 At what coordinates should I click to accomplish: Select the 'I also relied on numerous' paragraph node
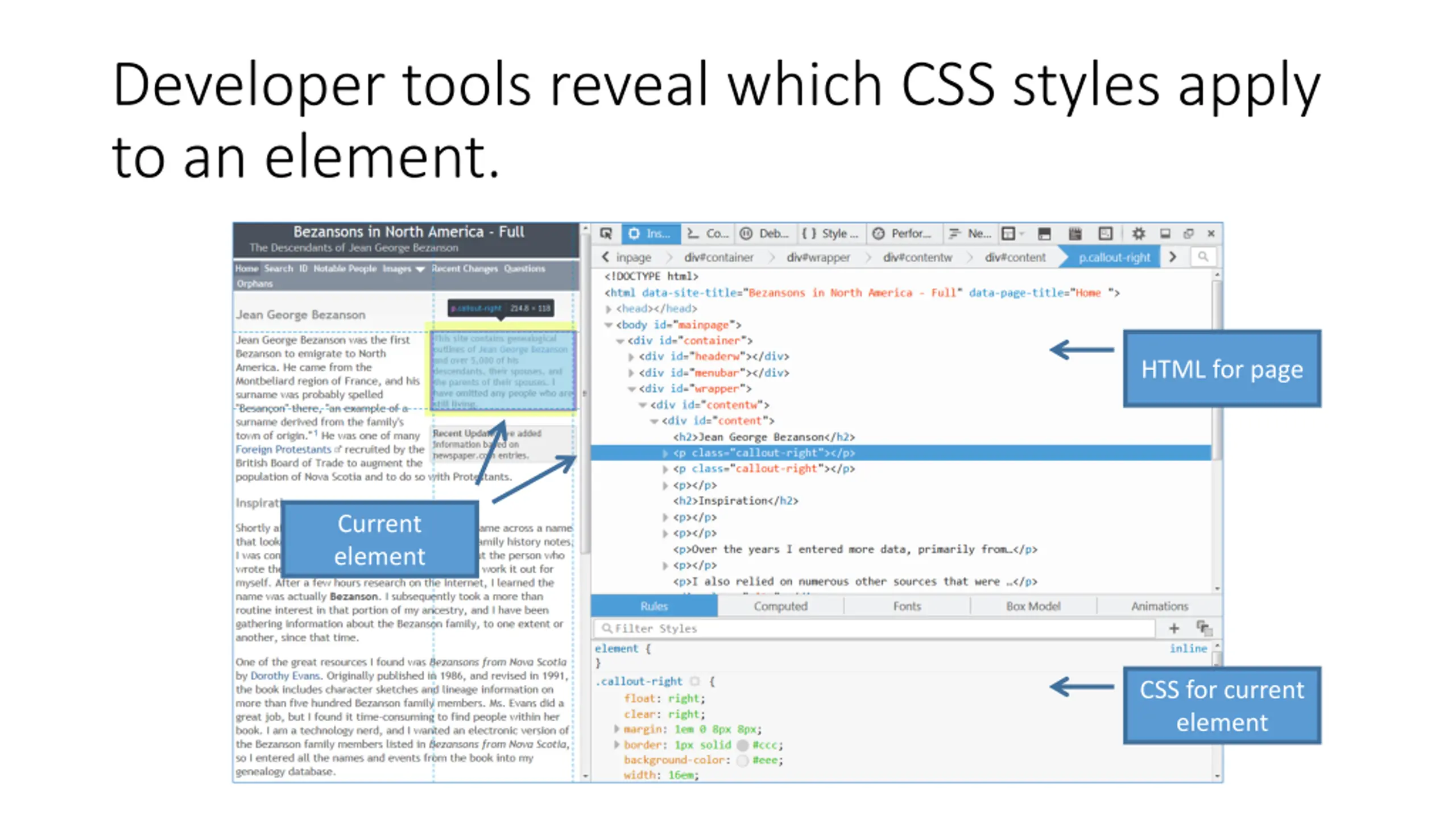tap(855, 581)
